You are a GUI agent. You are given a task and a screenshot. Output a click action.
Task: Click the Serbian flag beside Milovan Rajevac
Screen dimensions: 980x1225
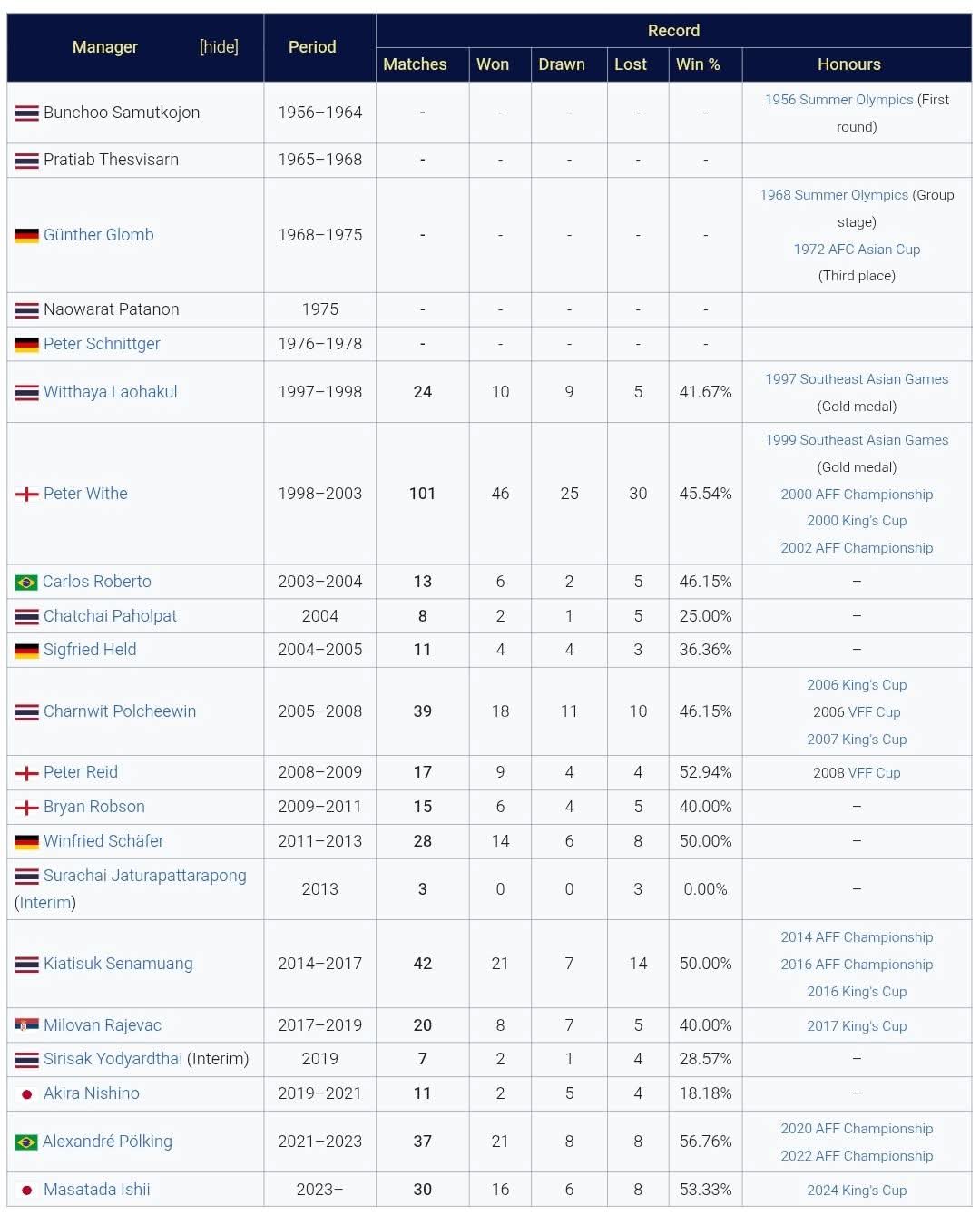point(26,1026)
